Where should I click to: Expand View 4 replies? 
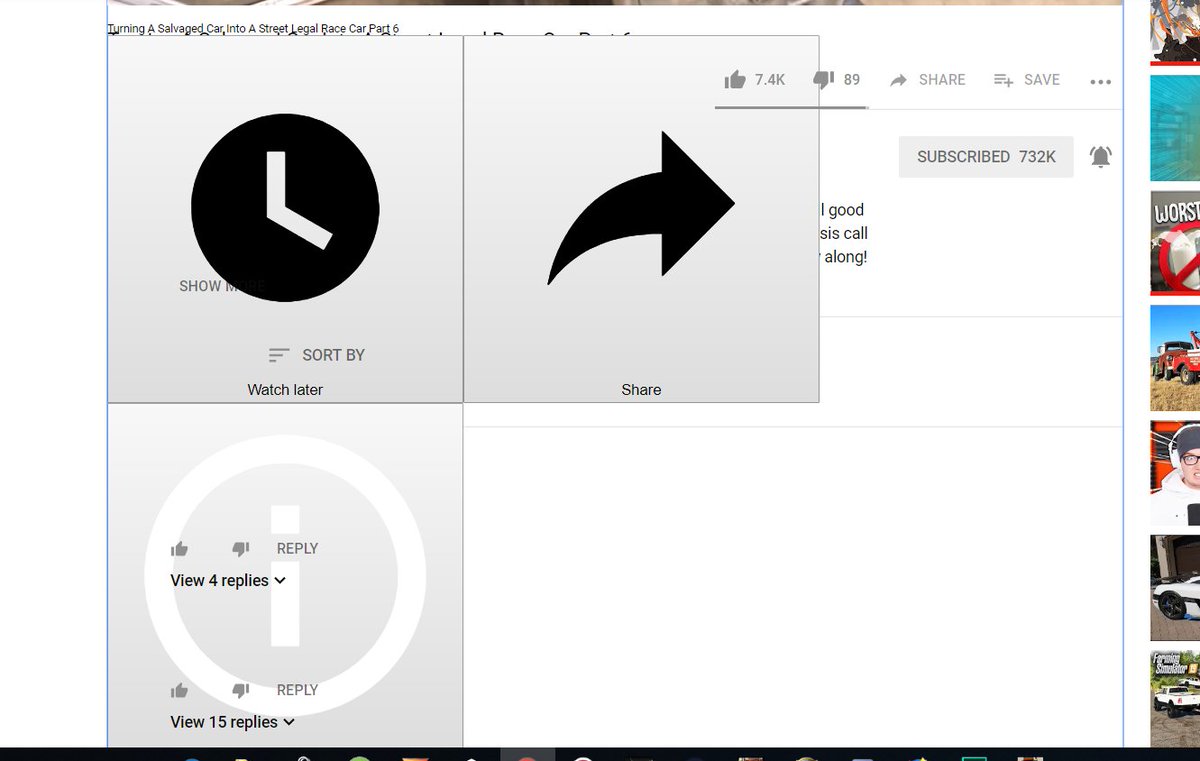pyautogui.click(x=228, y=580)
